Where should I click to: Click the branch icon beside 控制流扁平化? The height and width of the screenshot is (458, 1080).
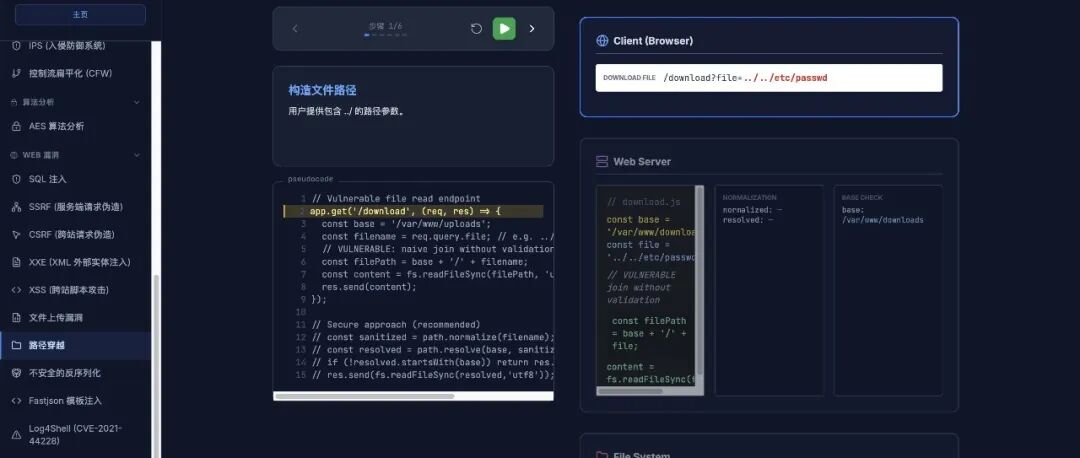17,73
